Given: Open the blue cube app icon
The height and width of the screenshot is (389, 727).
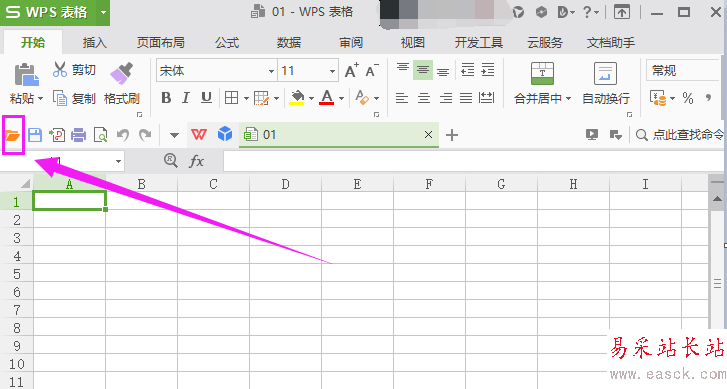Looking at the screenshot, I should point(225,135).
